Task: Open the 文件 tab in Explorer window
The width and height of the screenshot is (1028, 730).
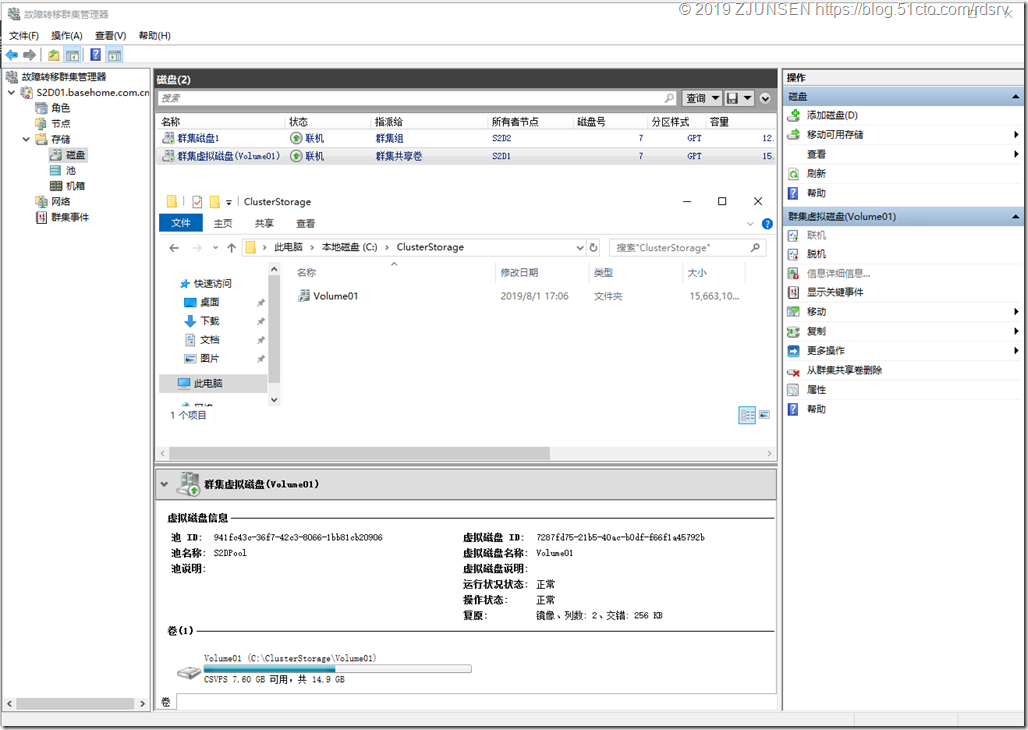Action: tap(181, 224)
